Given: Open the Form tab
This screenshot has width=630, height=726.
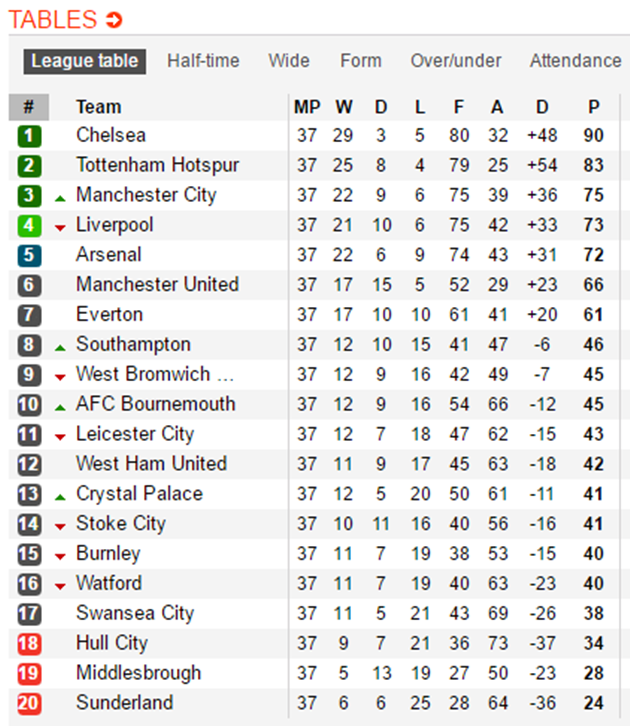Looking at the screenshot, I should click(x=361, y=61).
